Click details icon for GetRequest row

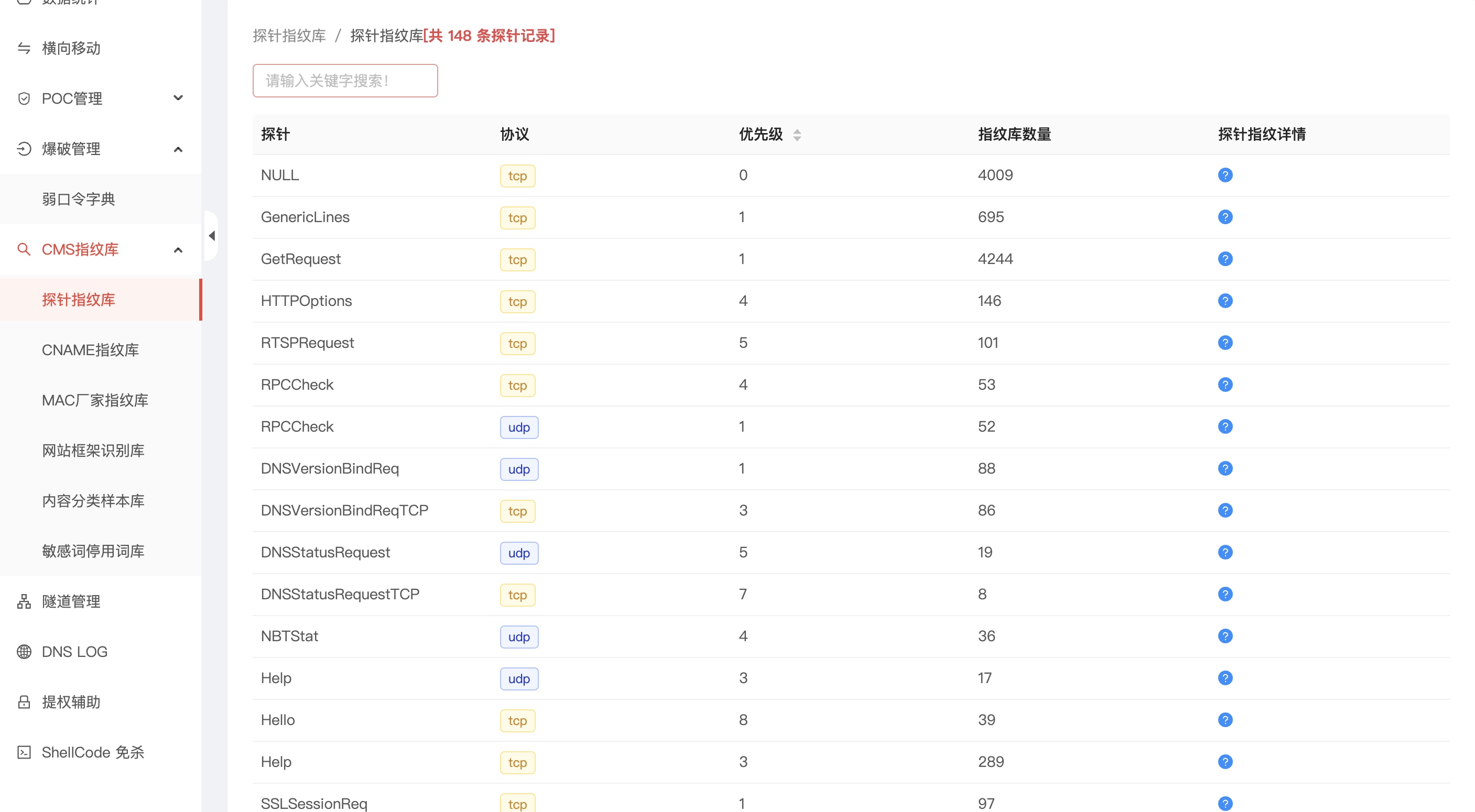1225,259
